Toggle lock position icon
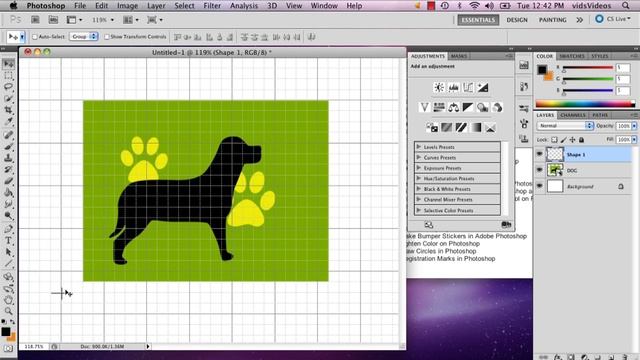The width and height of the screenshot is (640, 360). [x=573, y=140]
